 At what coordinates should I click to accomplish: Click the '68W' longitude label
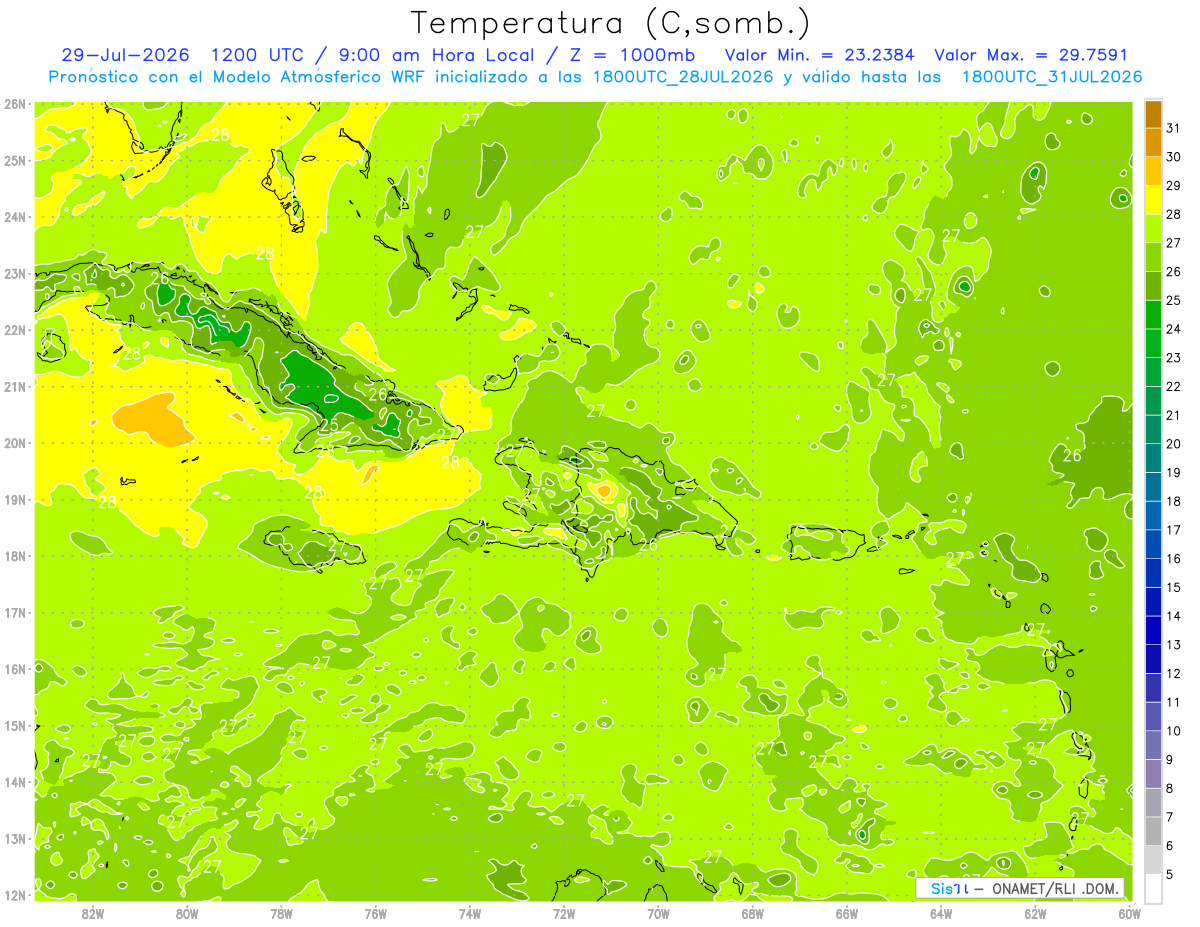pos(753,913)
